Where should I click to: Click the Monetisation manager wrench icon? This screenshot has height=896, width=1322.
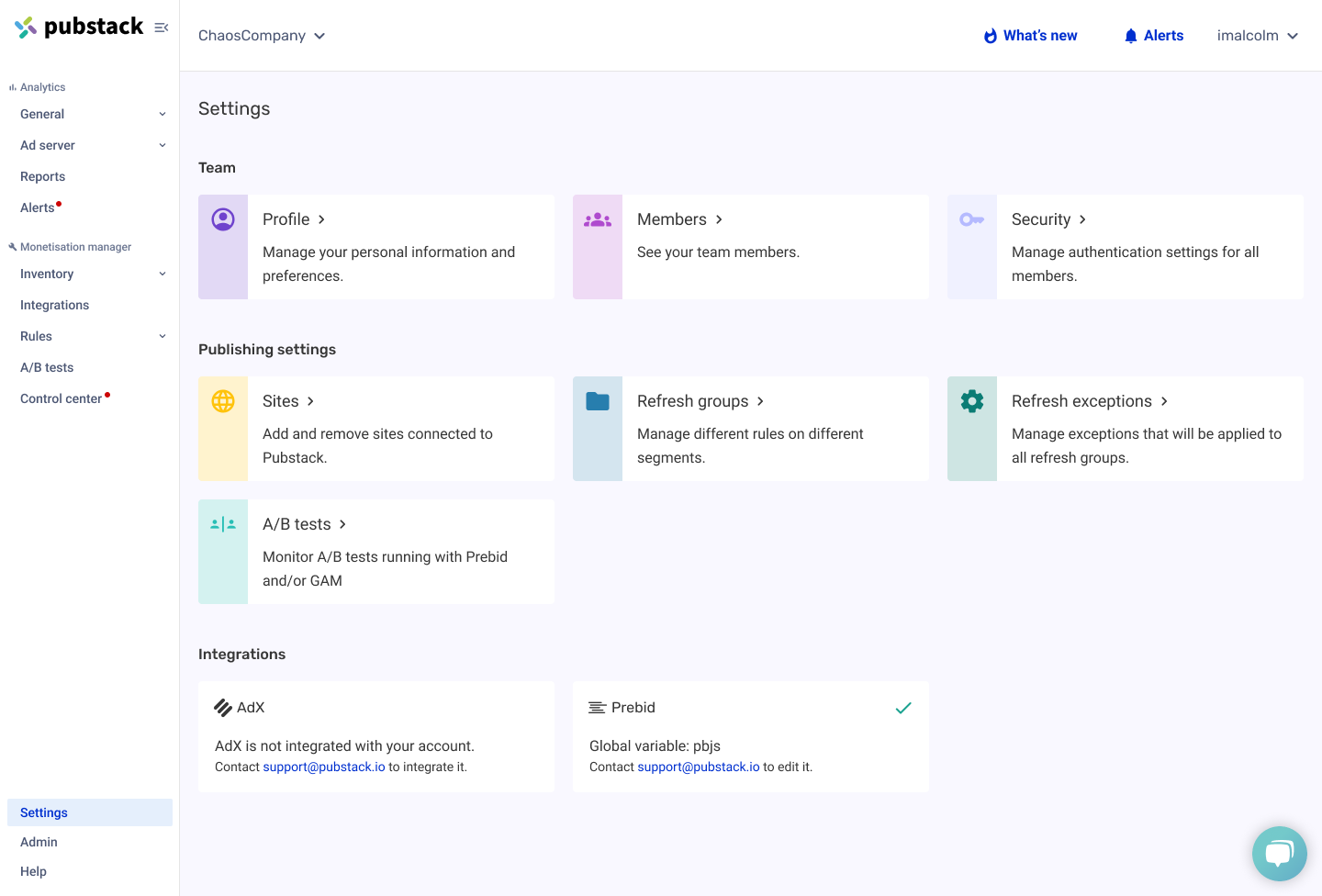point(13,247)
